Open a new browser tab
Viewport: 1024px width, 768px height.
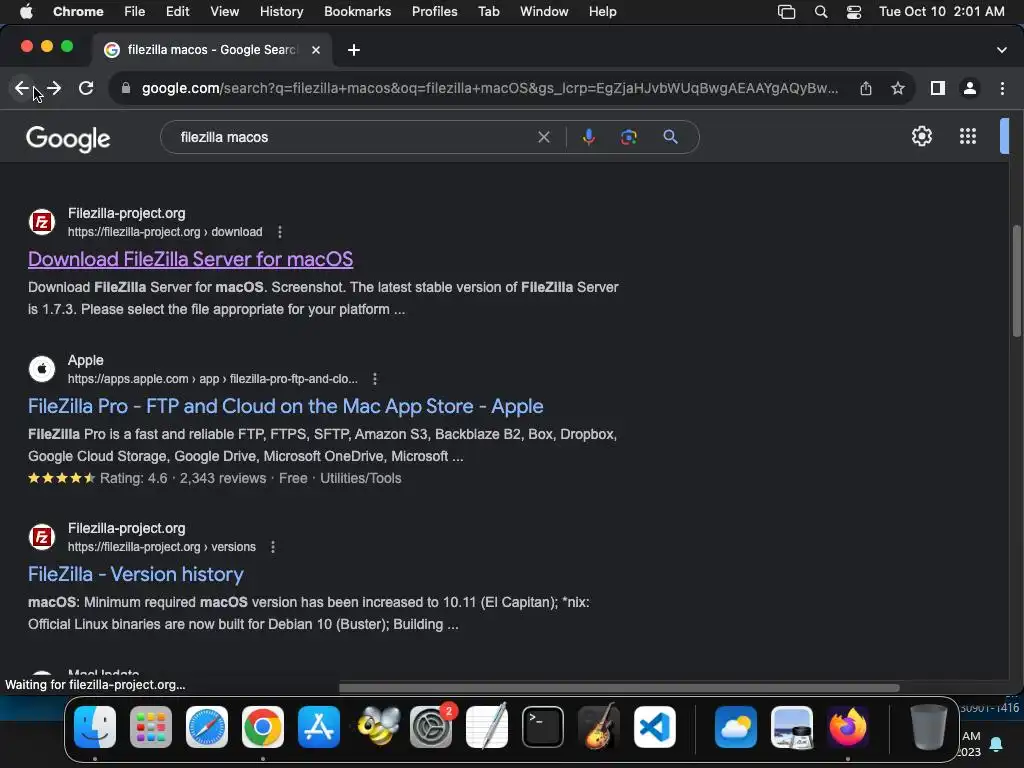click(353, 50)
